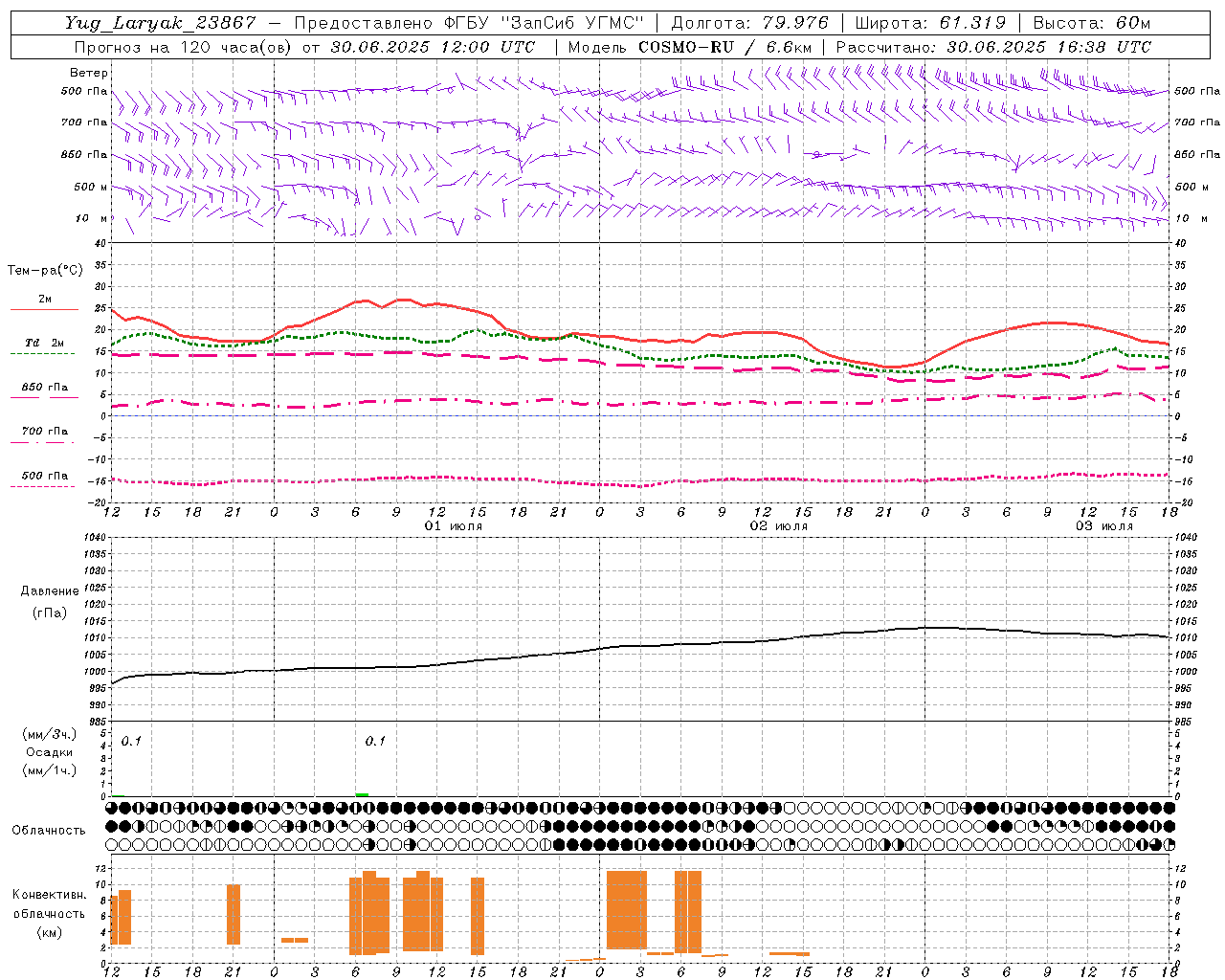Click the 'Осадки' precipitation label
The height and width of the screenshot is (980, 1225).
tap(49, 752)
